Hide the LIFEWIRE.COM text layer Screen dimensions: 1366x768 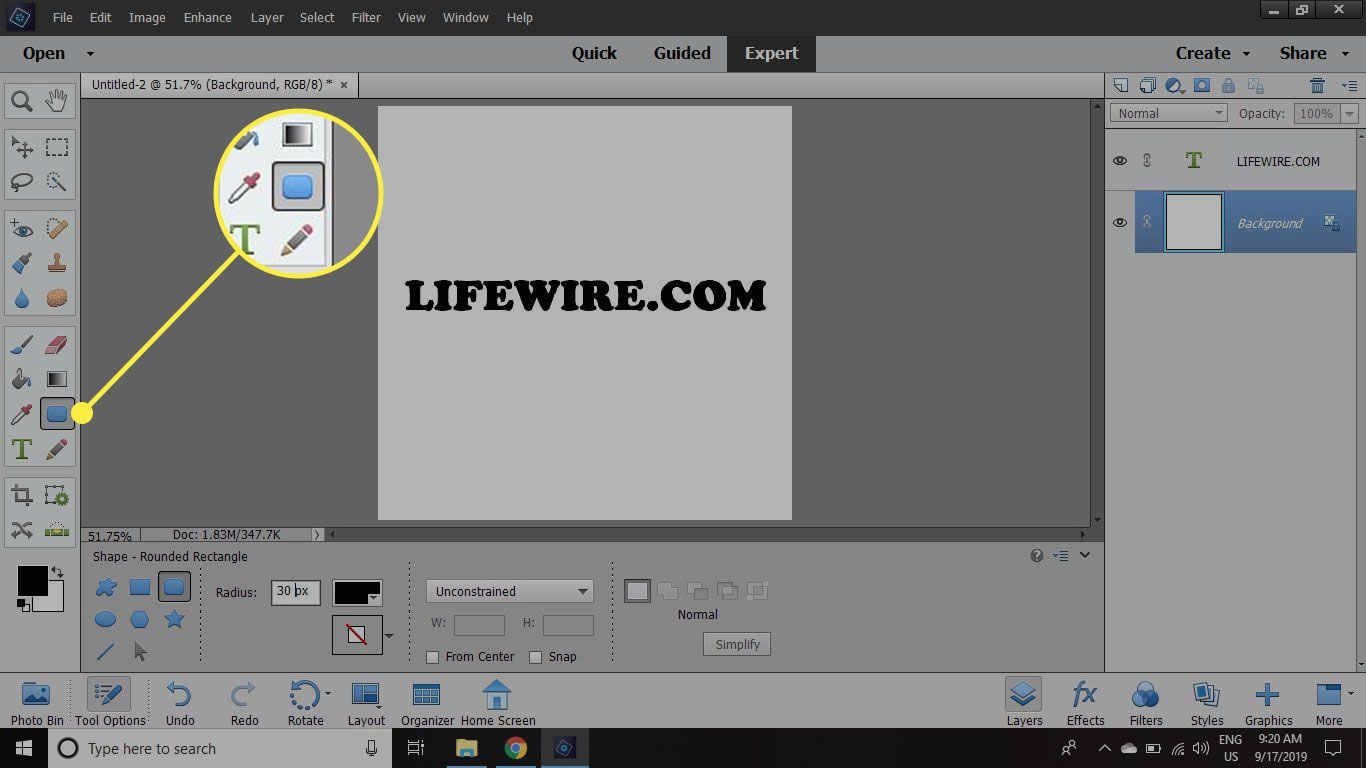pos(1120,161)
